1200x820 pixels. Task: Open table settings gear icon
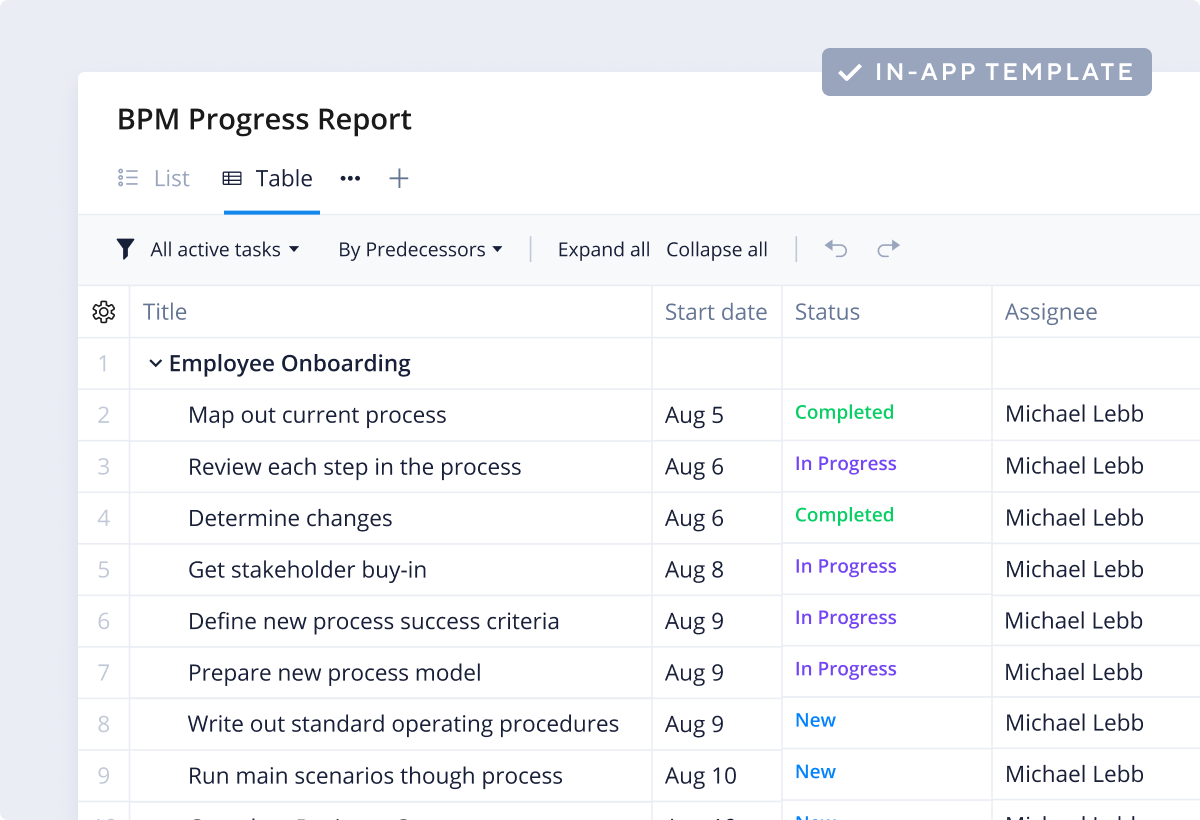104,312
